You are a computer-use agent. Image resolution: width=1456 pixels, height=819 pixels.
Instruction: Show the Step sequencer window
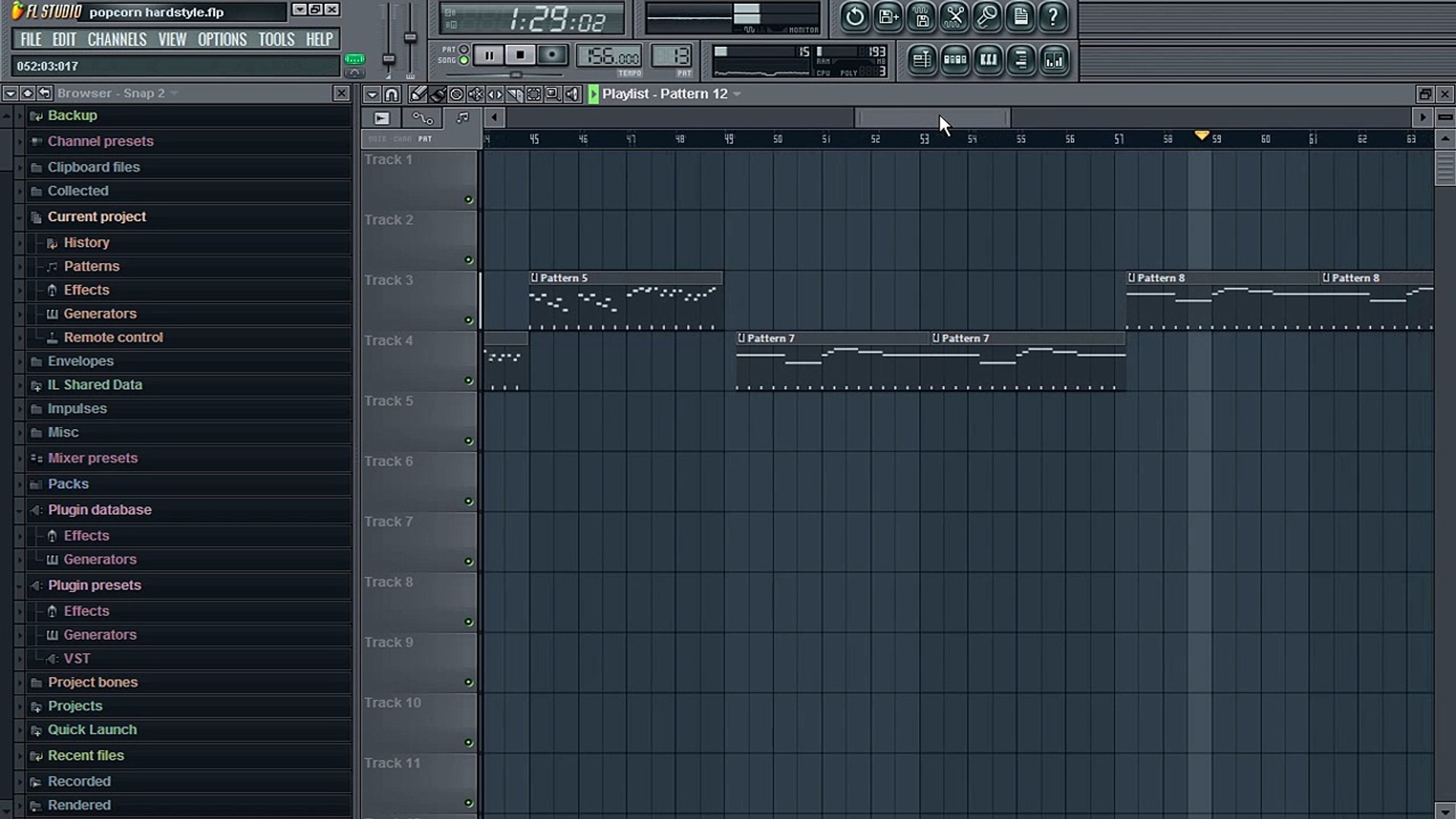pos(955,60)
